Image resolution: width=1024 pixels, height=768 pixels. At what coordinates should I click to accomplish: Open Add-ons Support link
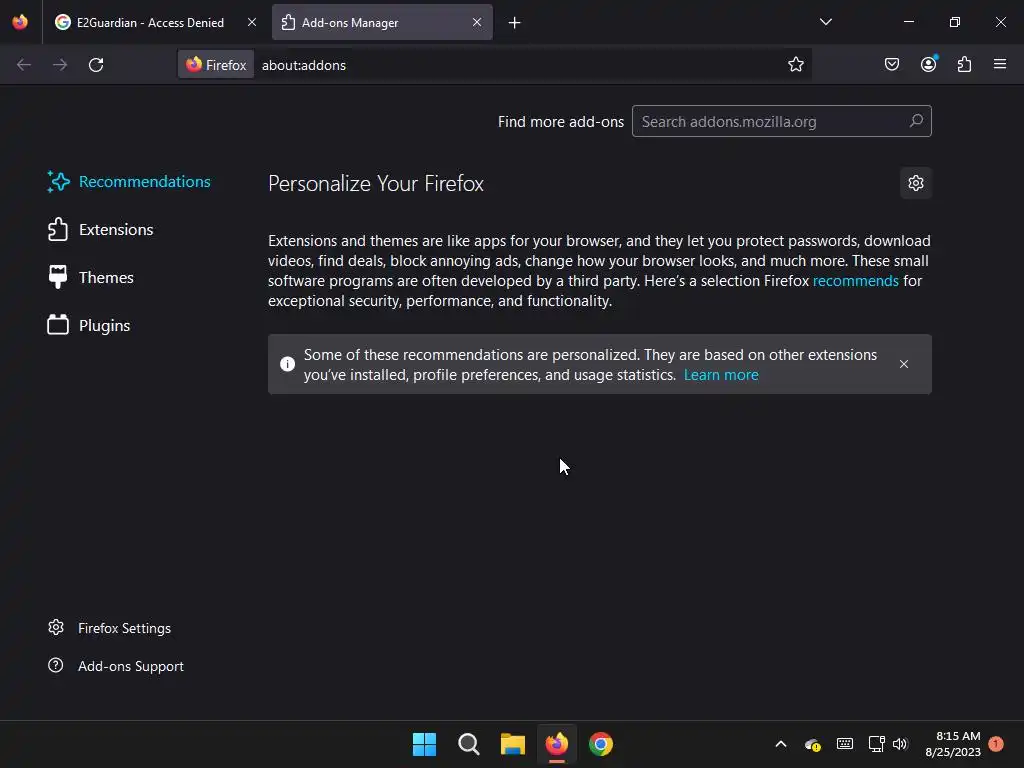pos(116,666)
